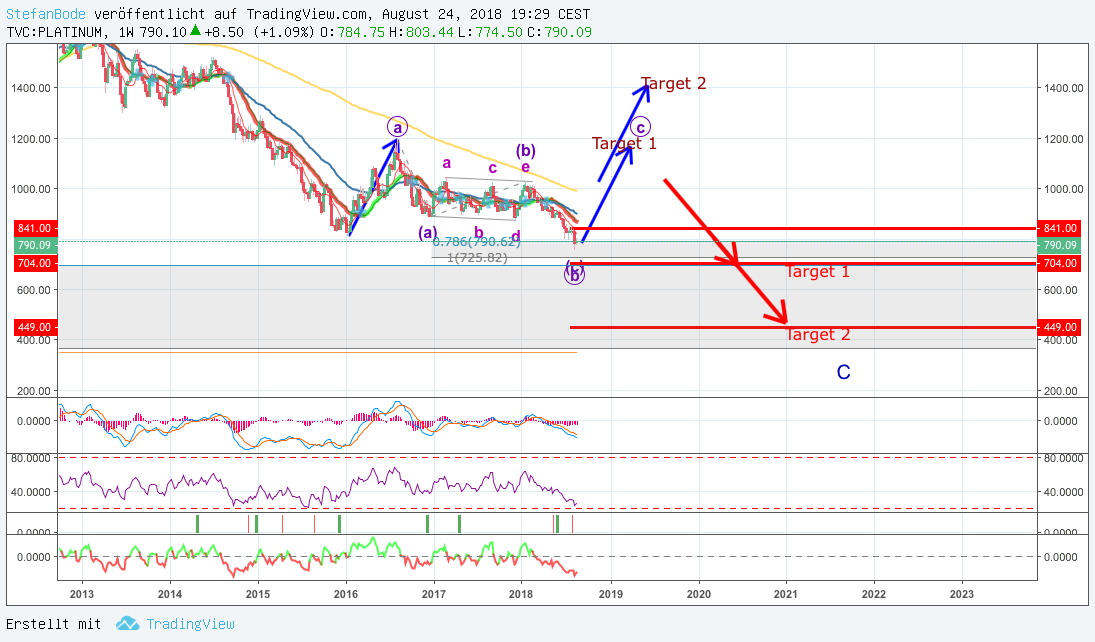Screen dimensions: 1095x642
Task: Click 40.0000 on the right RSI scale
Action: pos(1064,492)
